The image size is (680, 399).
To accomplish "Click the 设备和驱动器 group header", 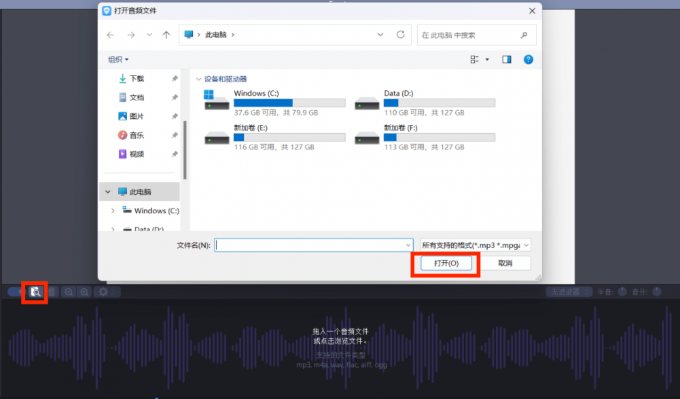I will point(226,79).
